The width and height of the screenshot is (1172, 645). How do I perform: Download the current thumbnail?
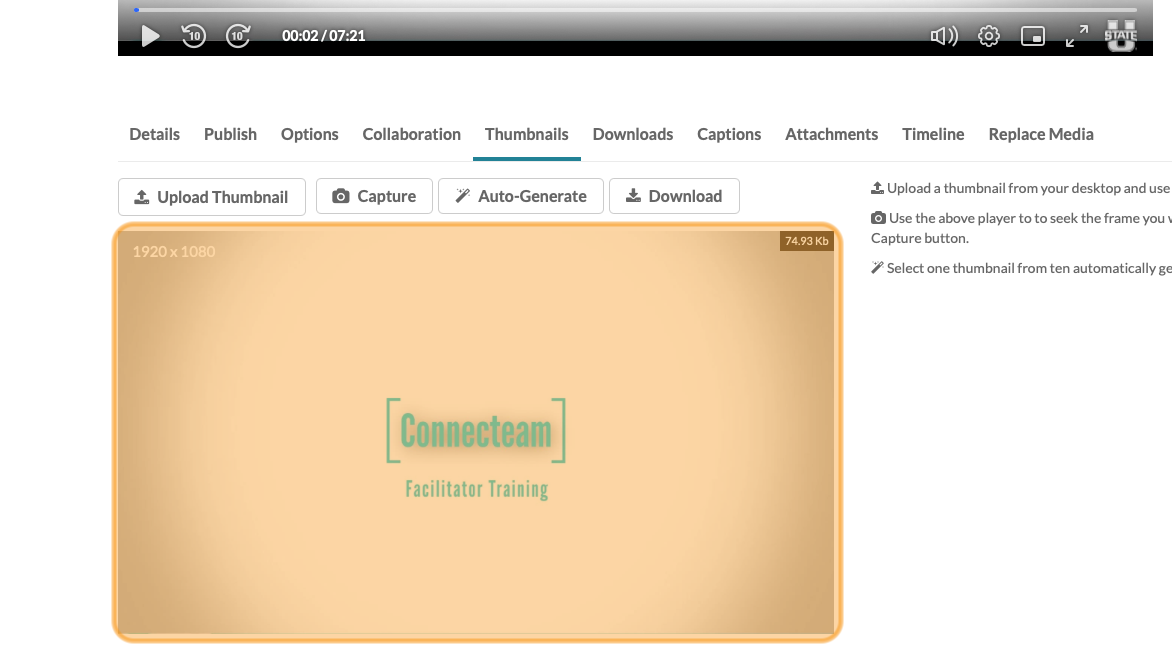674,196
